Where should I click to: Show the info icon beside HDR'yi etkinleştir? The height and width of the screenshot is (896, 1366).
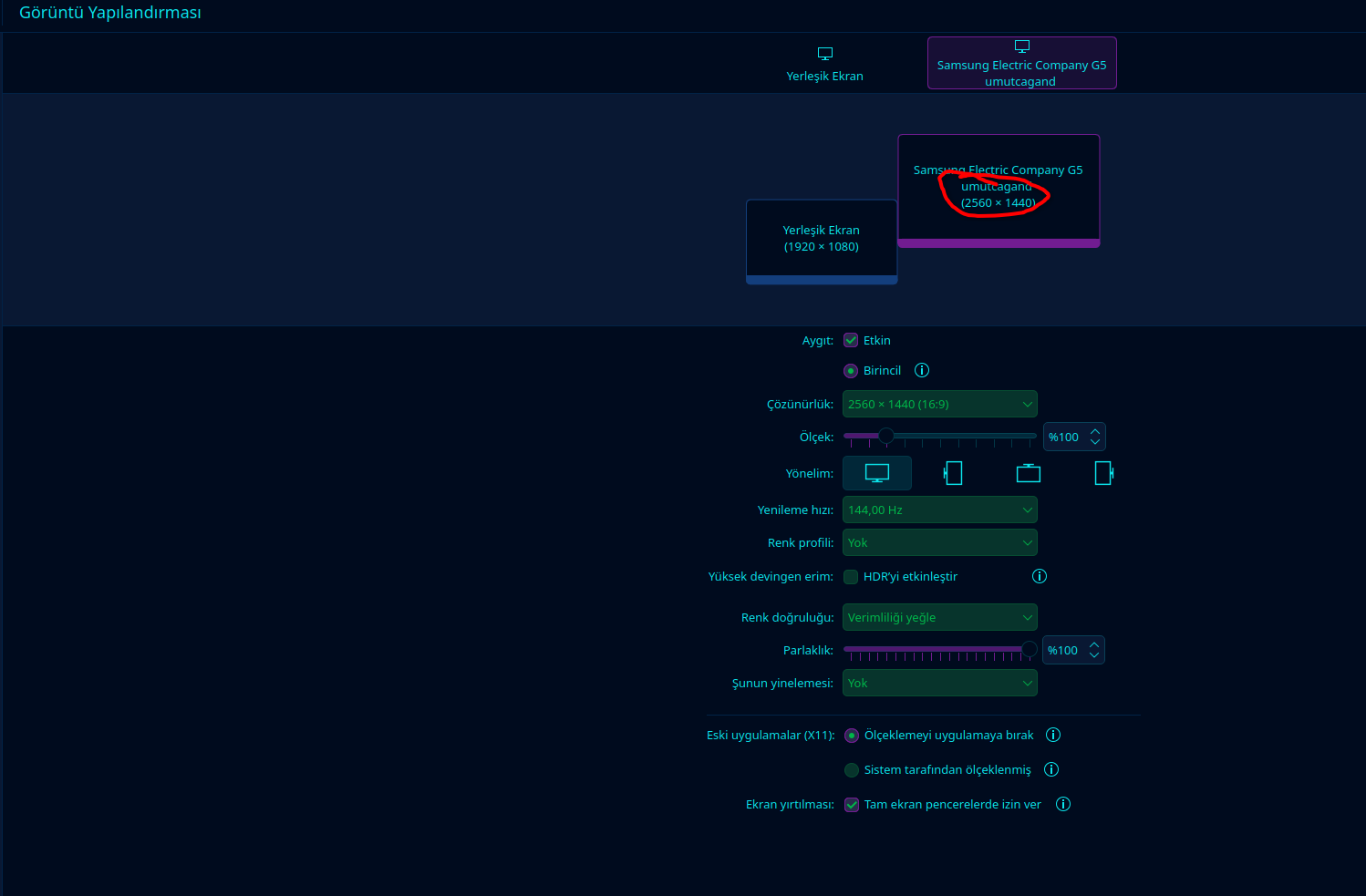(x=1040, y=576)
